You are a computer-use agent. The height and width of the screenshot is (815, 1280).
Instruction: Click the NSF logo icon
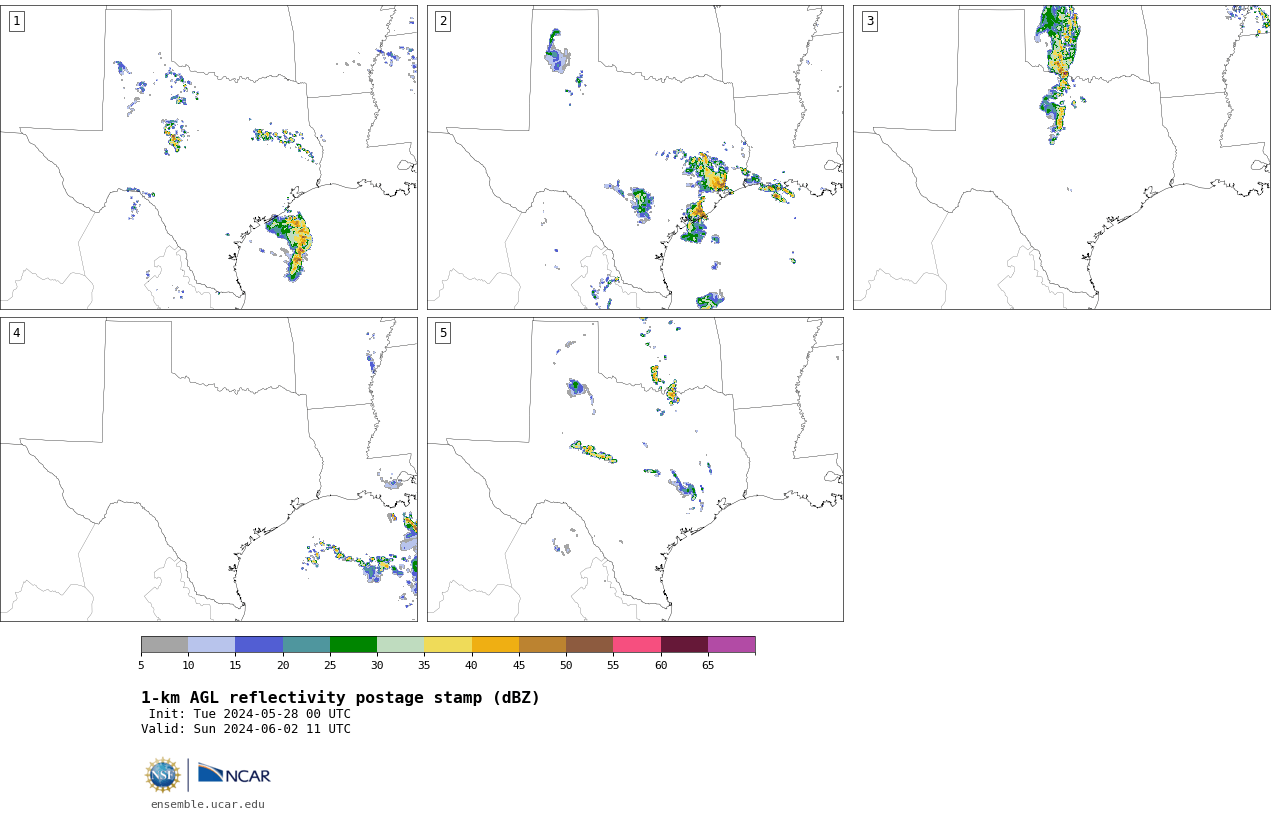163,775
